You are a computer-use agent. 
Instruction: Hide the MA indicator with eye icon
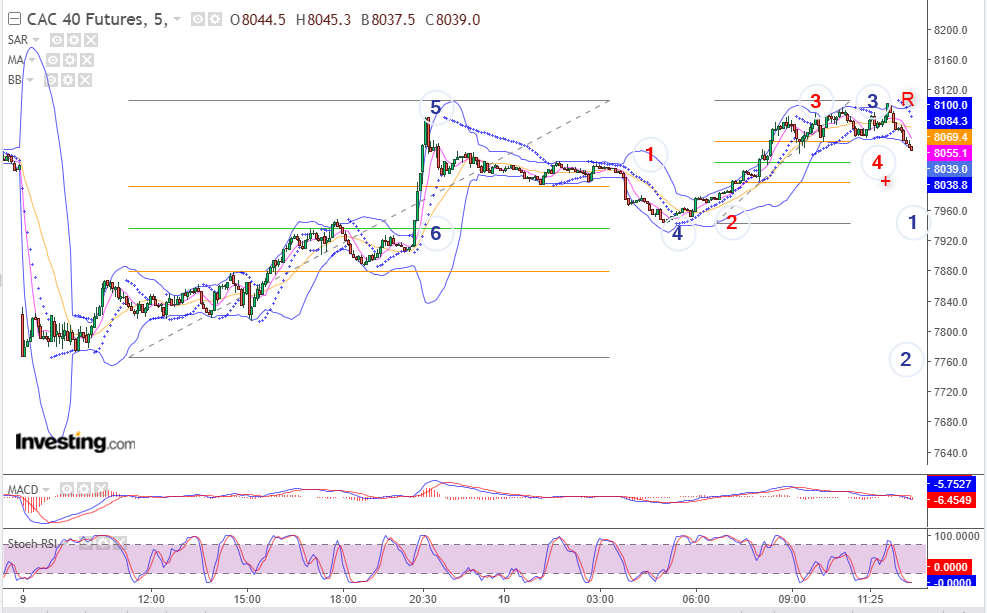(x=53, y=60)
